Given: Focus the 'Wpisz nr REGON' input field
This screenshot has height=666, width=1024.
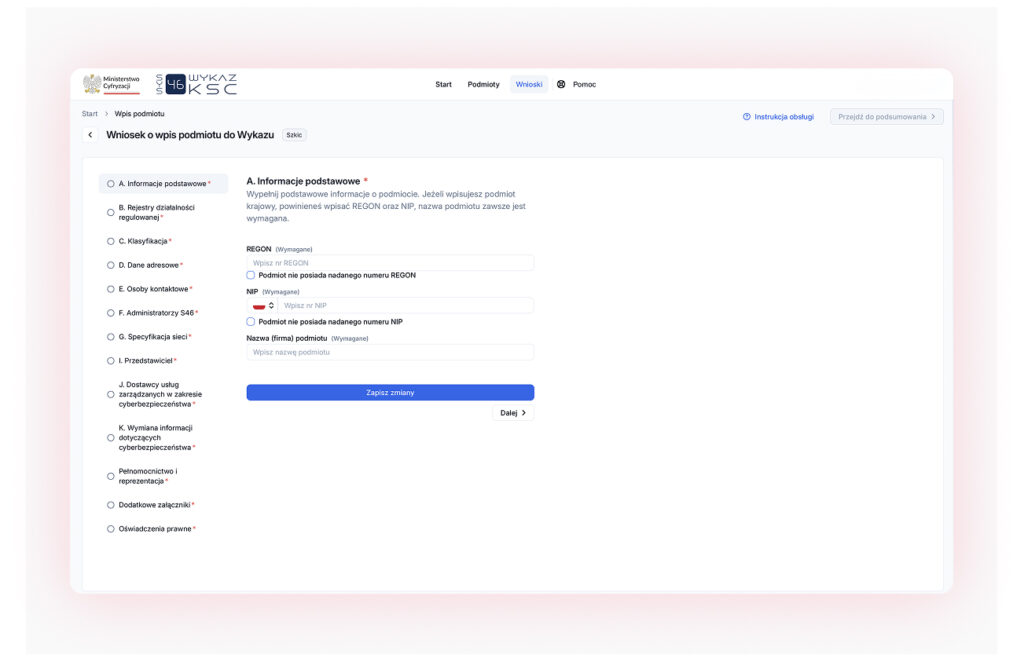Looking at the screenshot, I should (x=390, y=263).
